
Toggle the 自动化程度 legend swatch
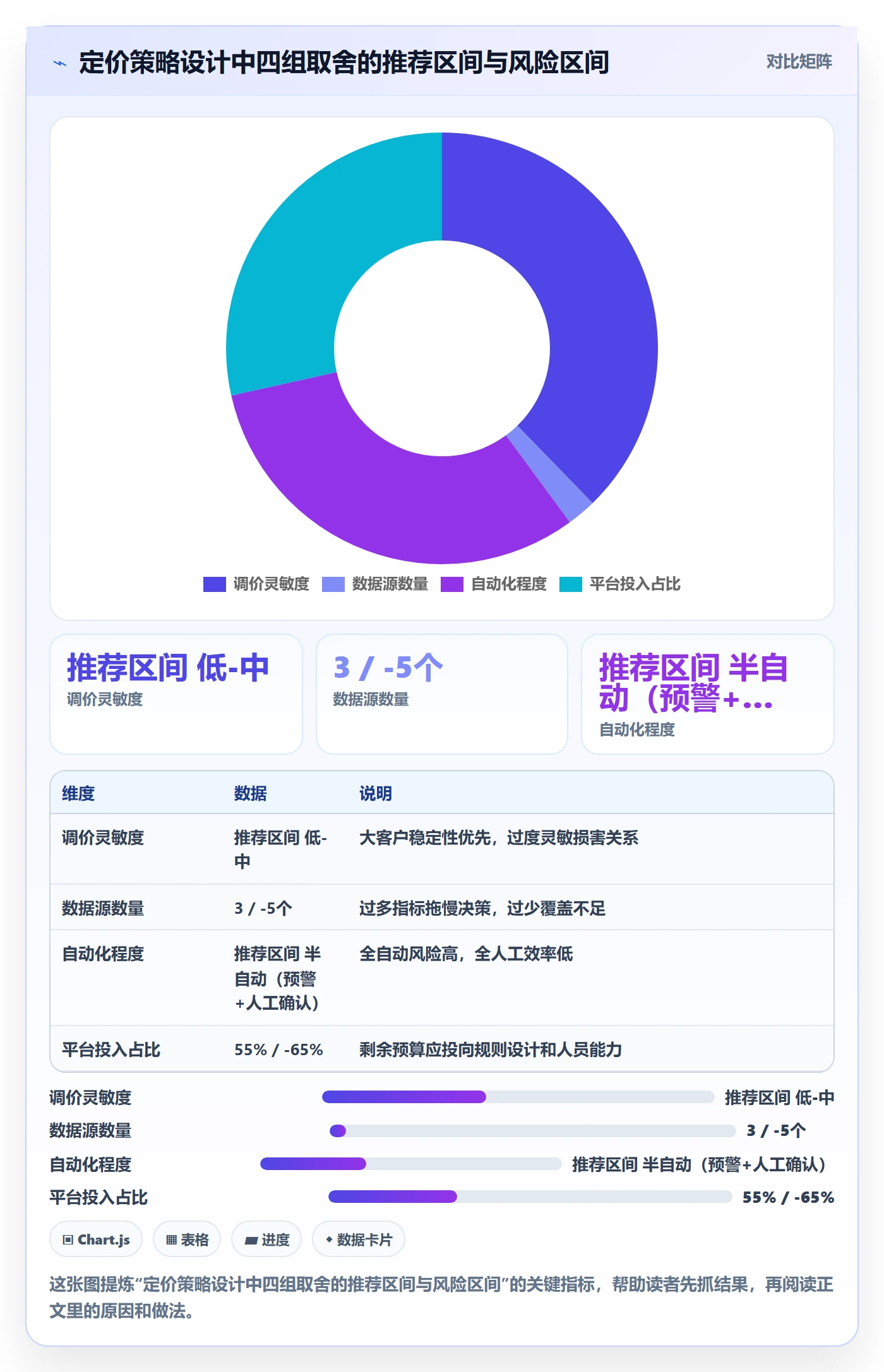[x=451, y=584]
